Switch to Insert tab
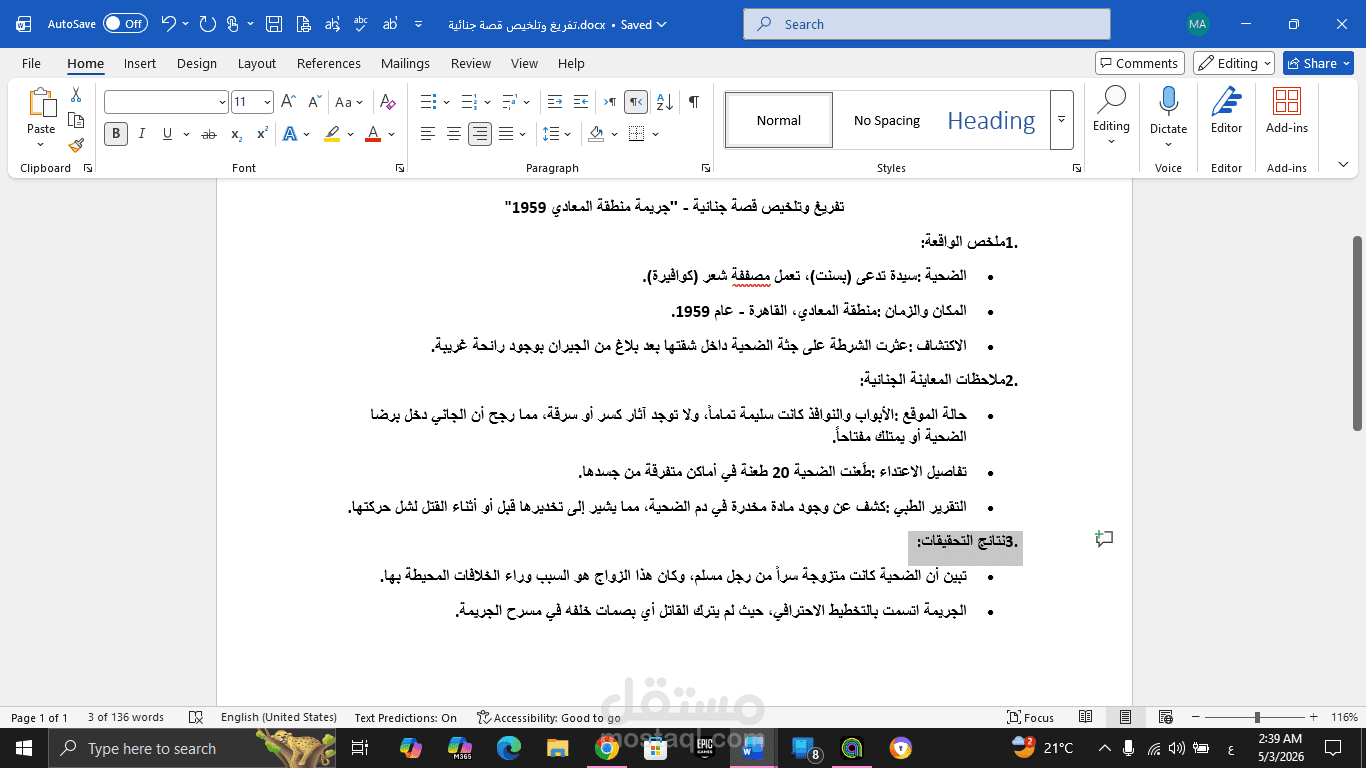 point(140,63)
